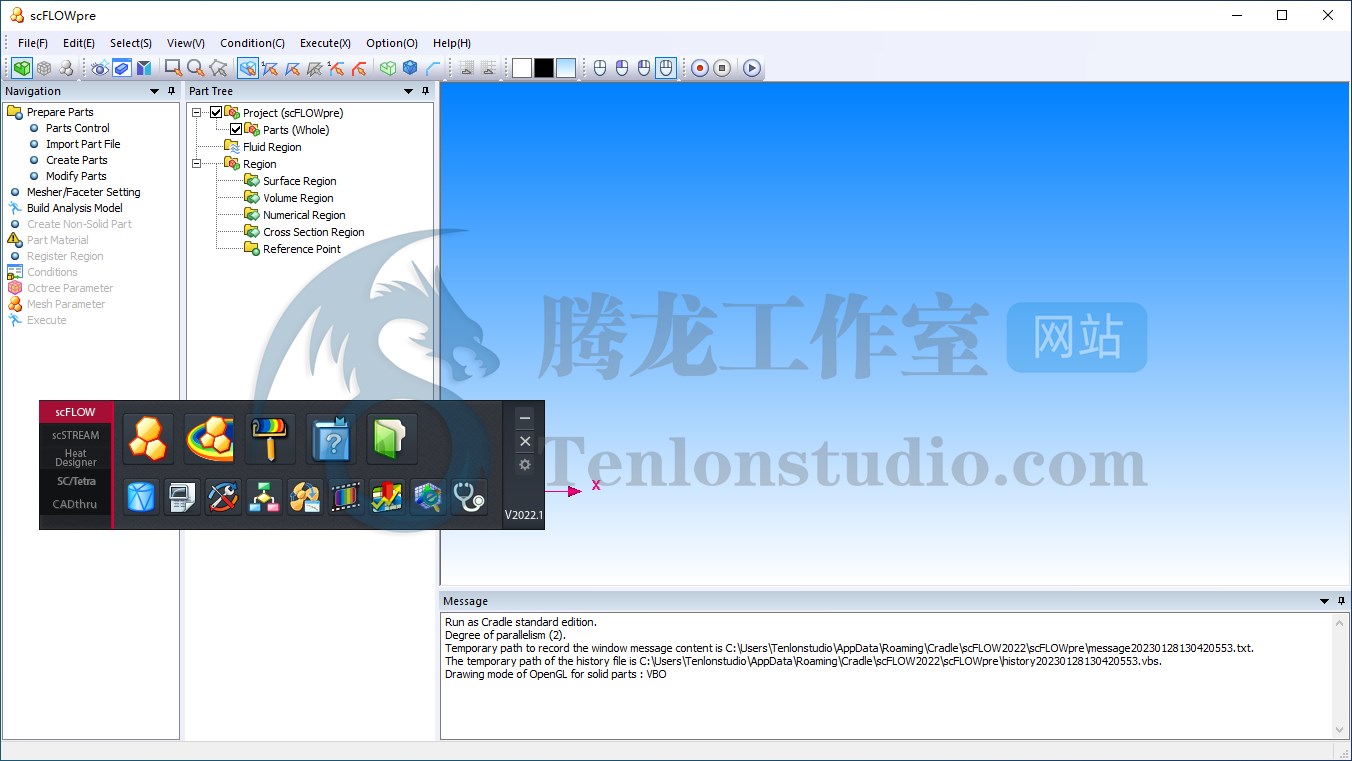Open the Select(S) menu
The height and width of the screenshot is (761, 1352).
click(x=131, y=43)
